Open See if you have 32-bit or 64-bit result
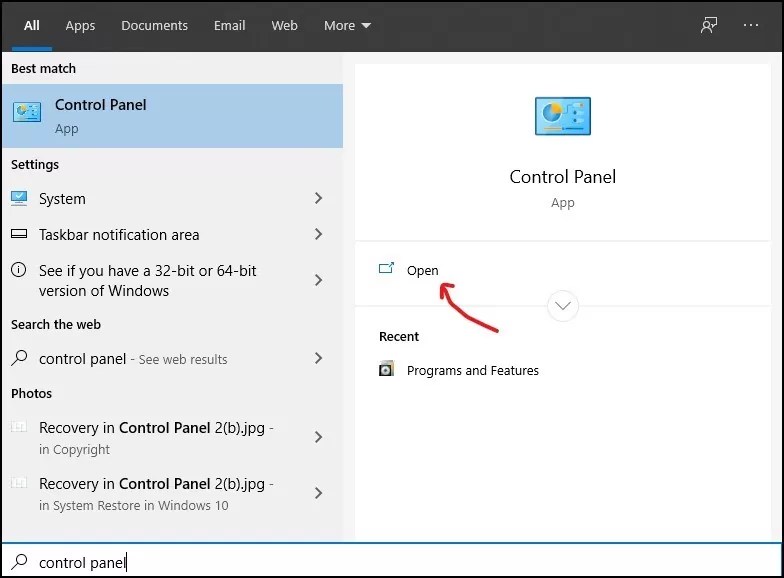The width and height of the screenshot is (784, 578). pyautogui.click(x=172, y=280)
